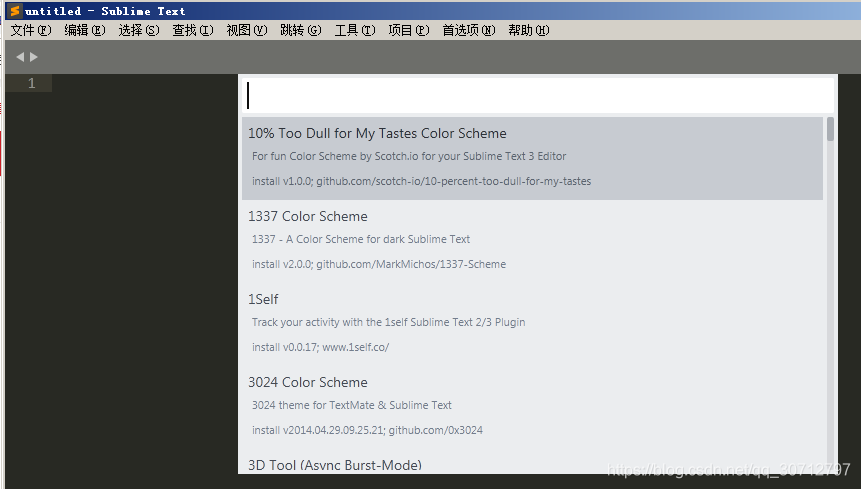
Task: Open the 首选项(N) menu
Action: coord(468,30)
